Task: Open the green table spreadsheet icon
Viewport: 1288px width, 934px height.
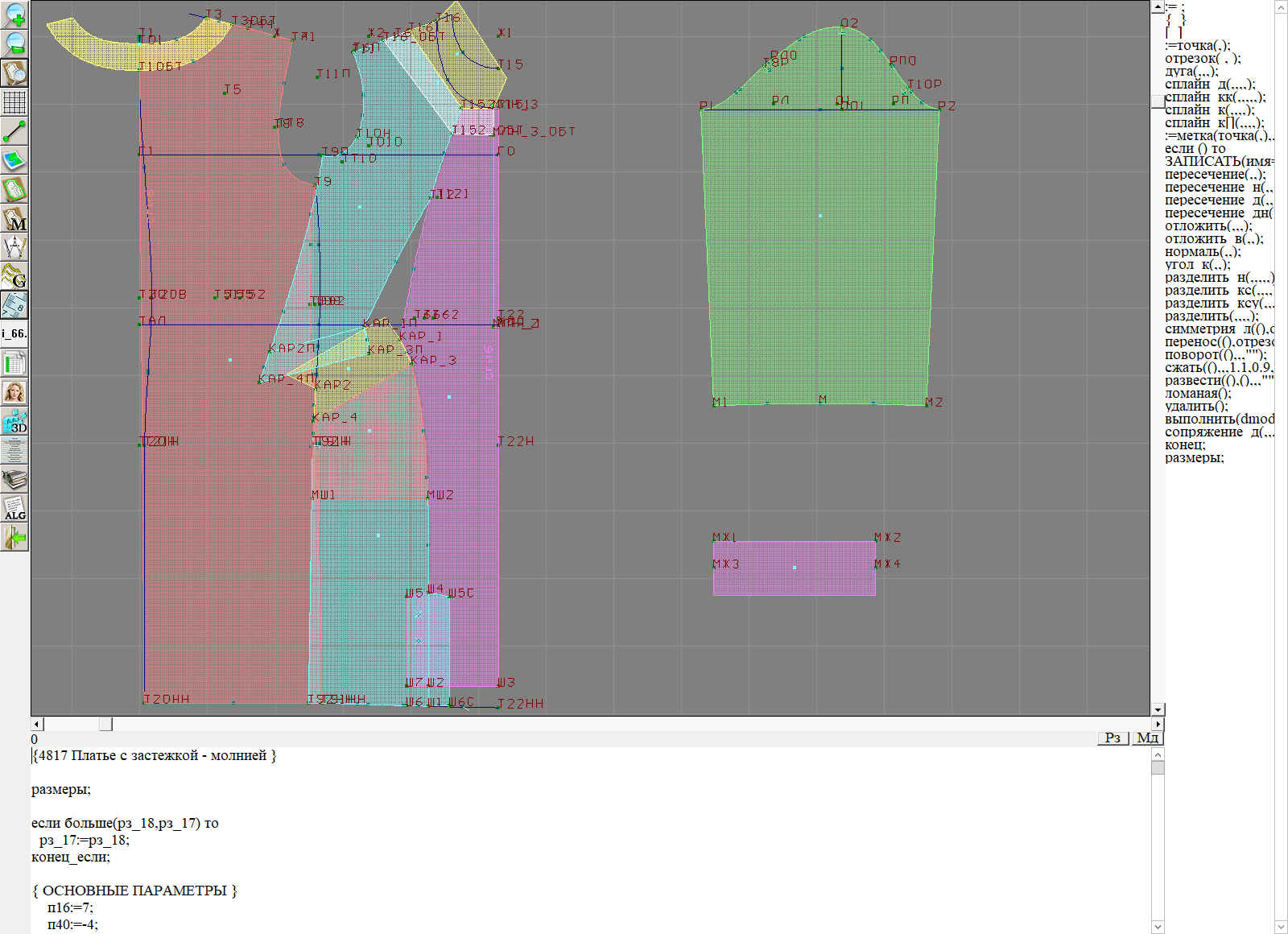Action: [x=14, y=363]
